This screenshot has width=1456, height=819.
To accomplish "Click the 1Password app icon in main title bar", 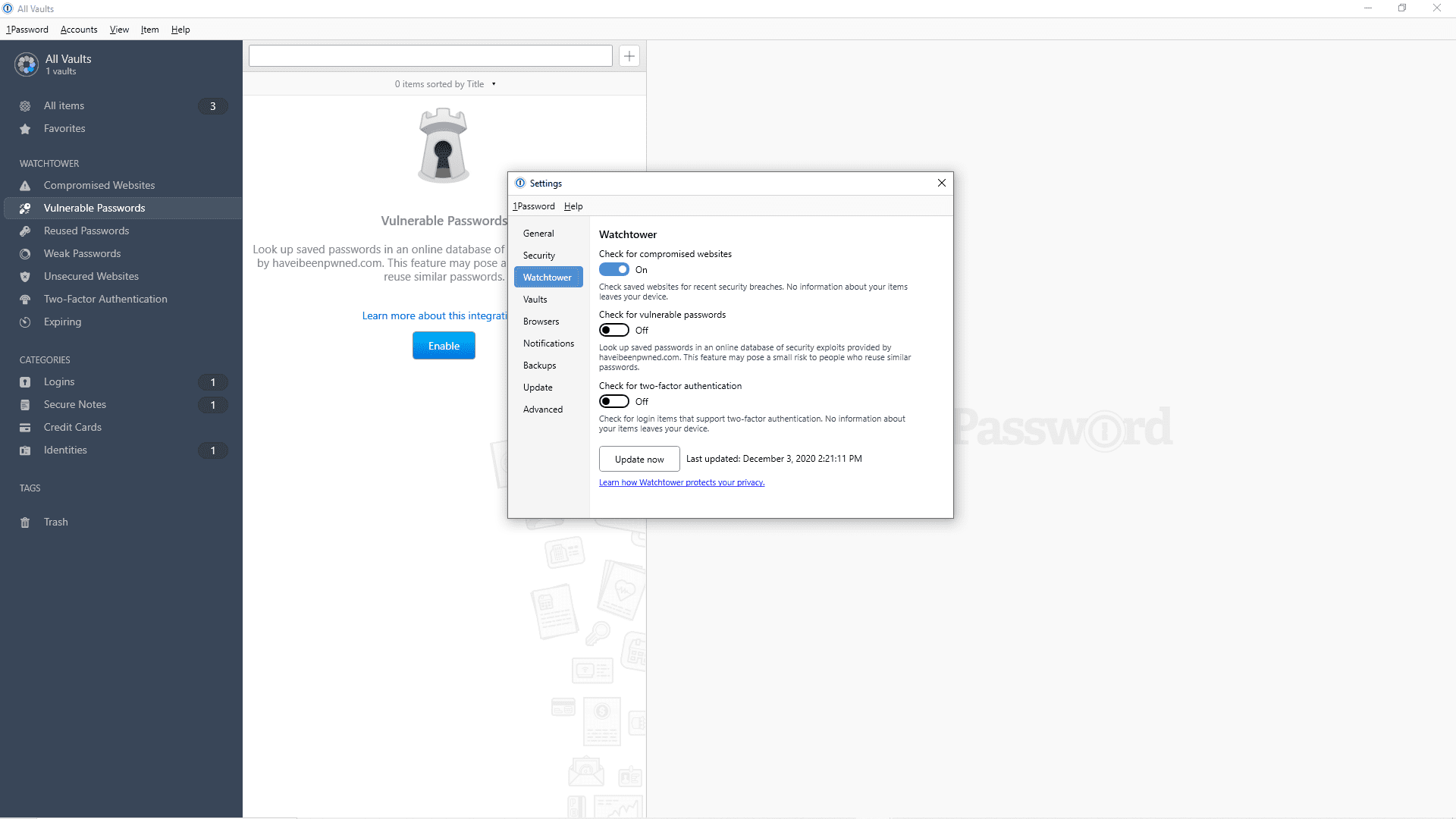I will 8,8.
